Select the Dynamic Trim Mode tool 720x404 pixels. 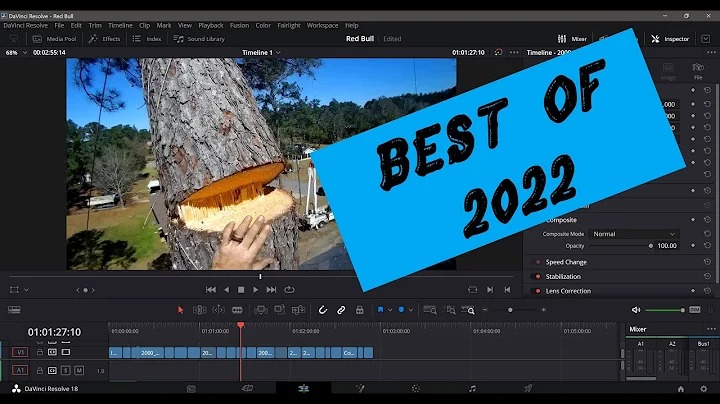(x=219, y=310)
